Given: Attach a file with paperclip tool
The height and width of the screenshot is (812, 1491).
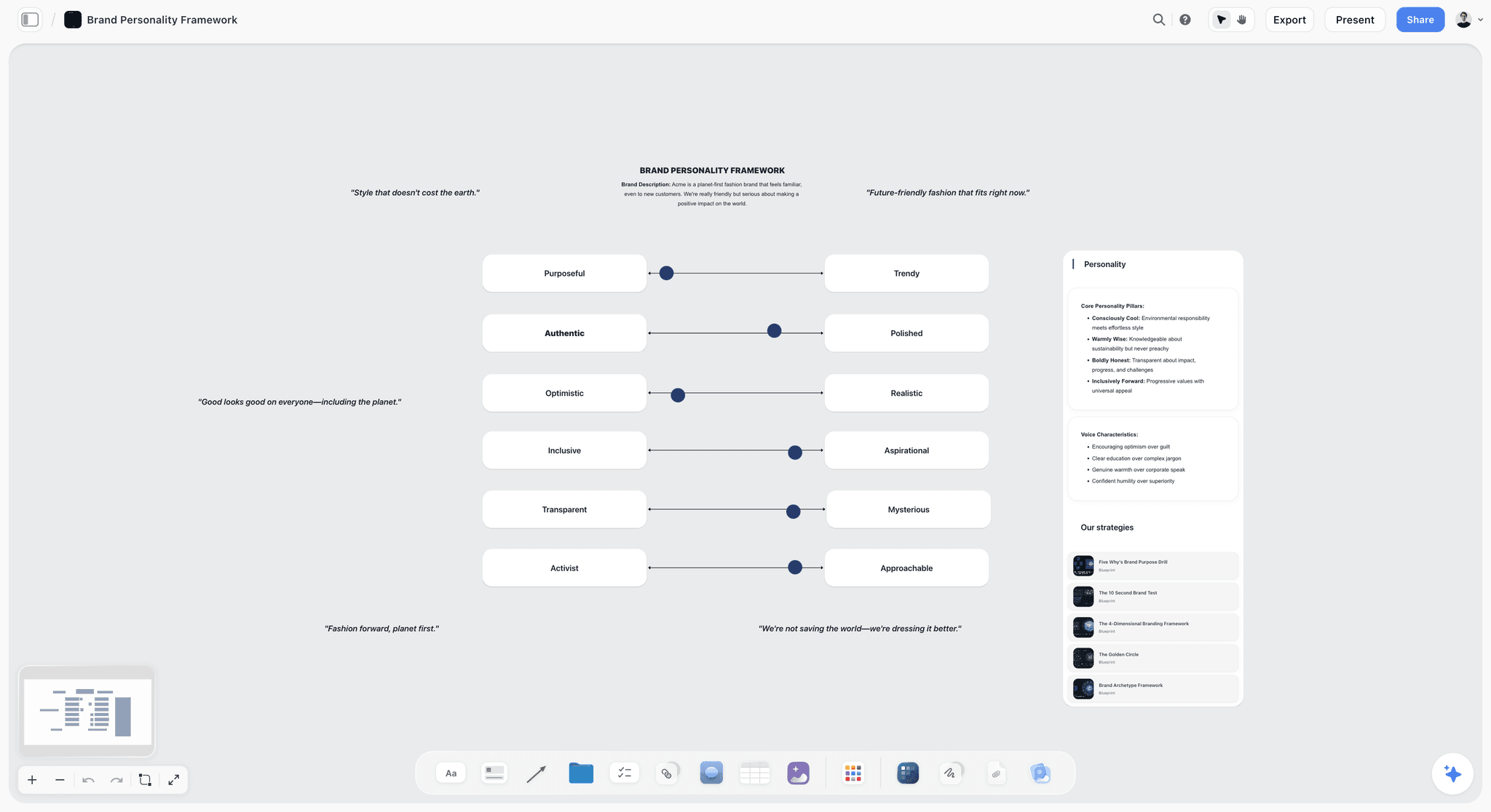Looking at the screenshot, I should point(997,773).
